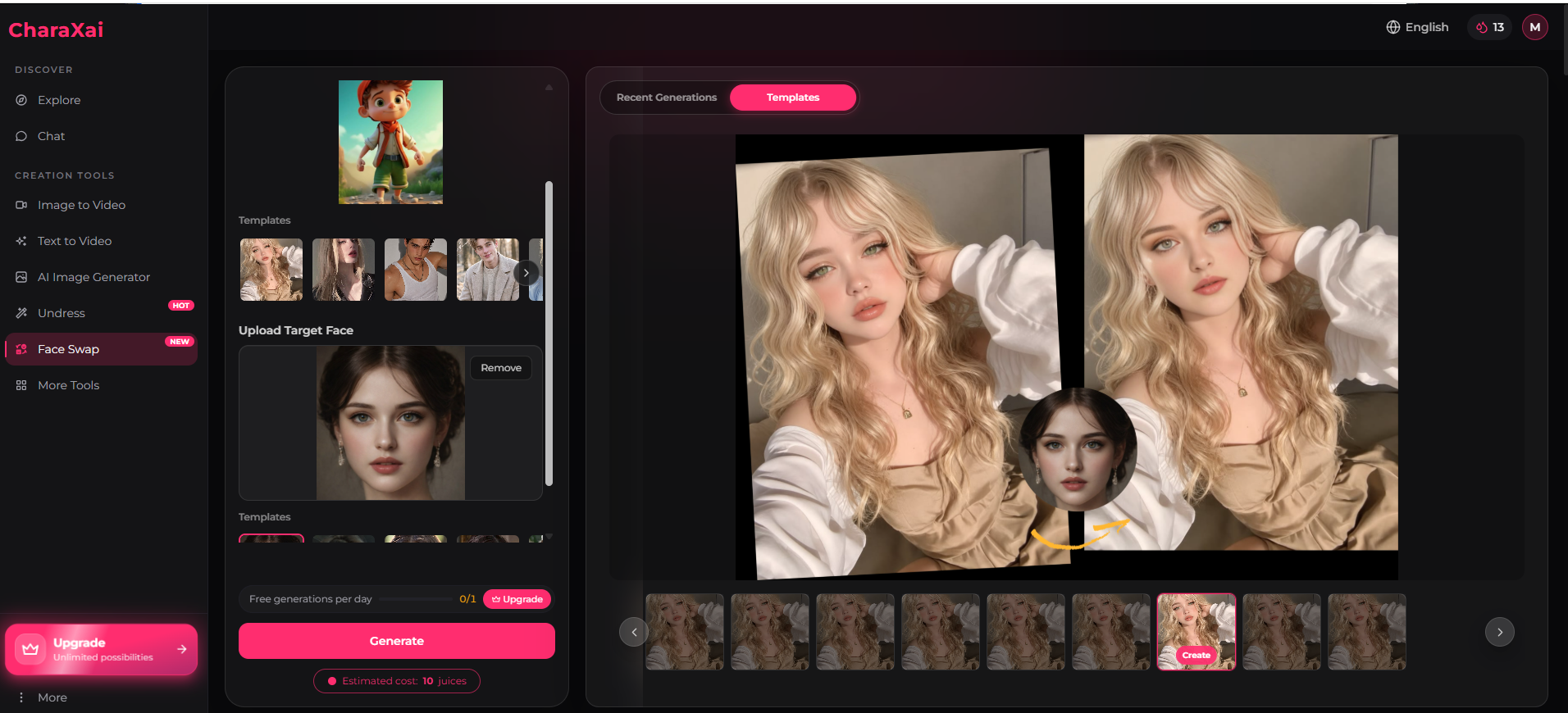Image resolution: width=1568 pixels, height=713 pixels.
Task: Click the left panel vertical scrollbar
Action: pyautogui.click(x=549, y=334)
